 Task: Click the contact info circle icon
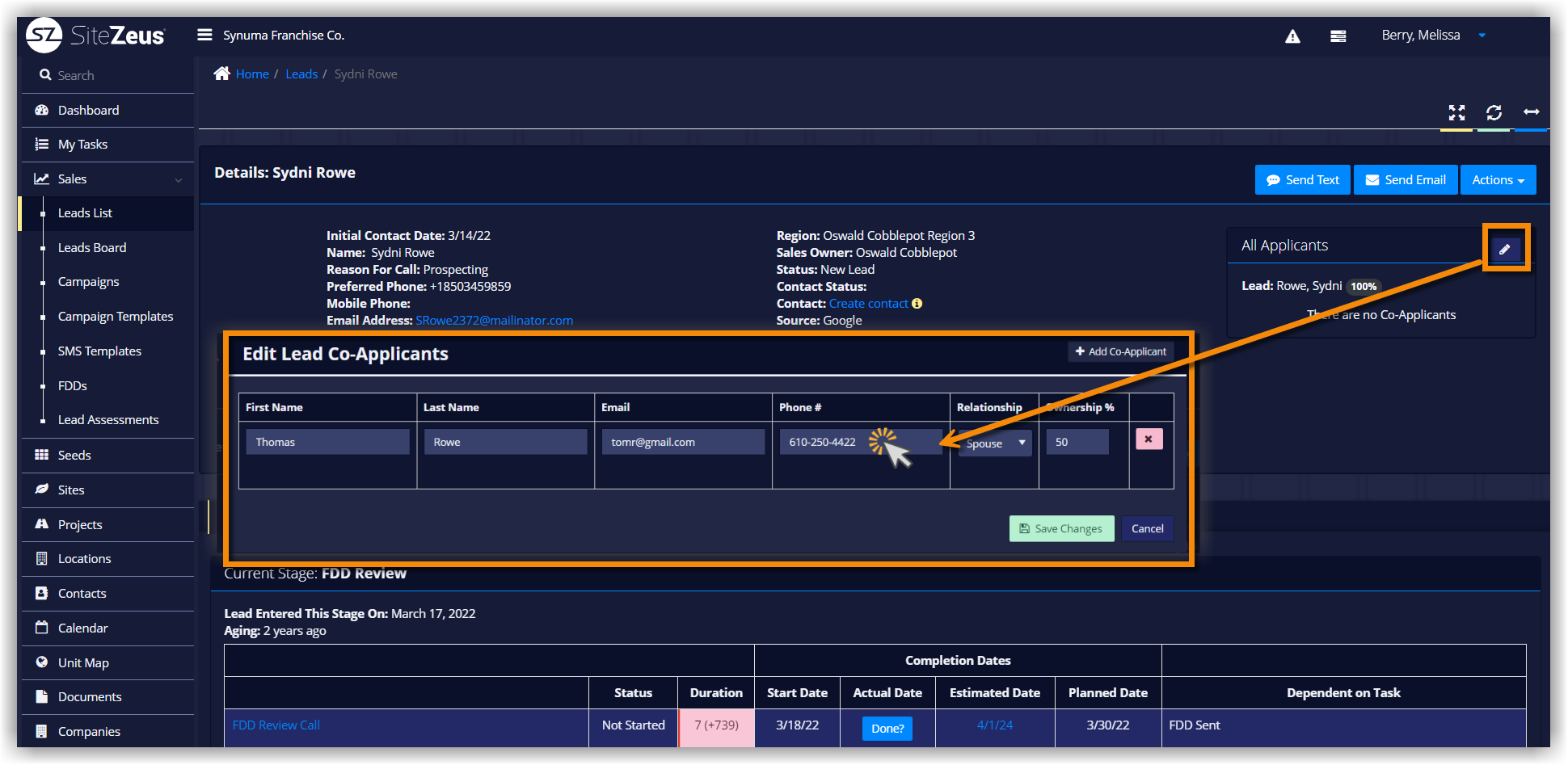coord(917,304)
